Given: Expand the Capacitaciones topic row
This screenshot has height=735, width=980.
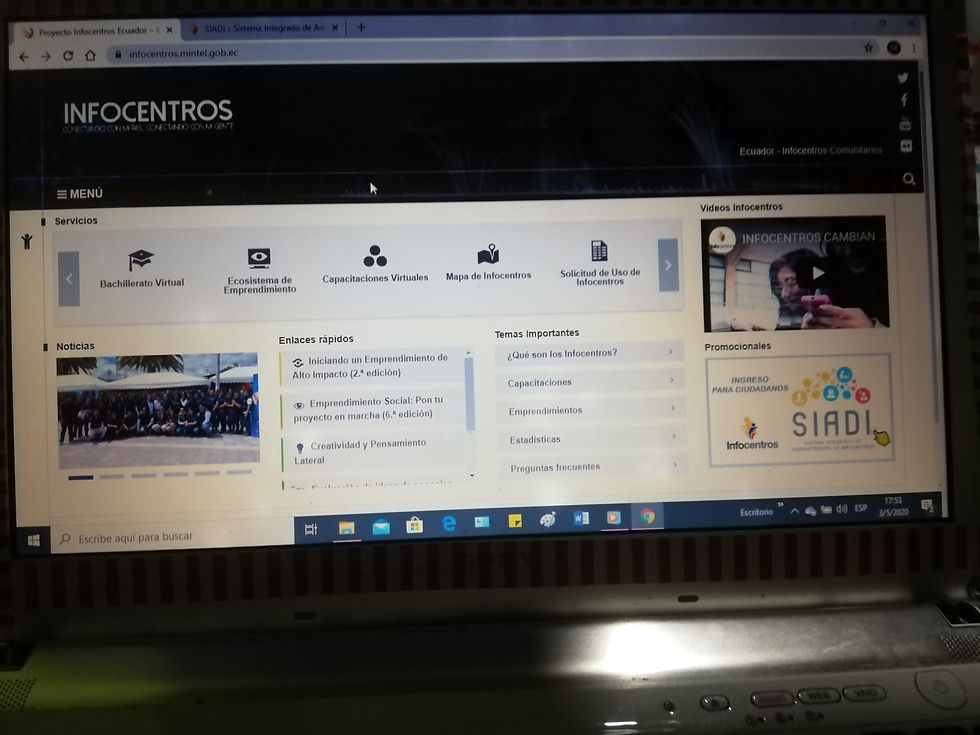Looking at the screenshot, I should tap(590, 381).
